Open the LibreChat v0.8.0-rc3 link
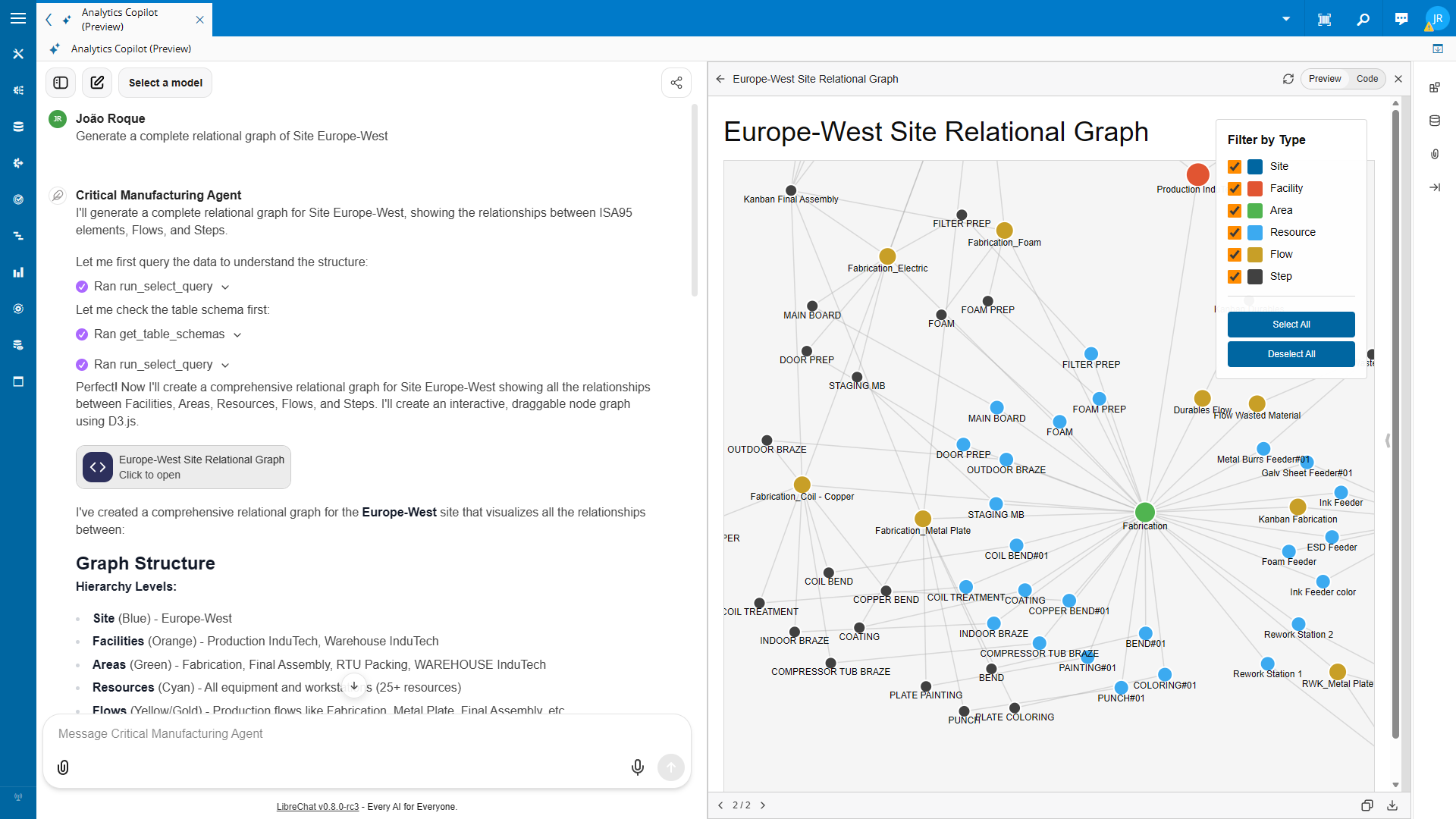 tap(318, 807)
